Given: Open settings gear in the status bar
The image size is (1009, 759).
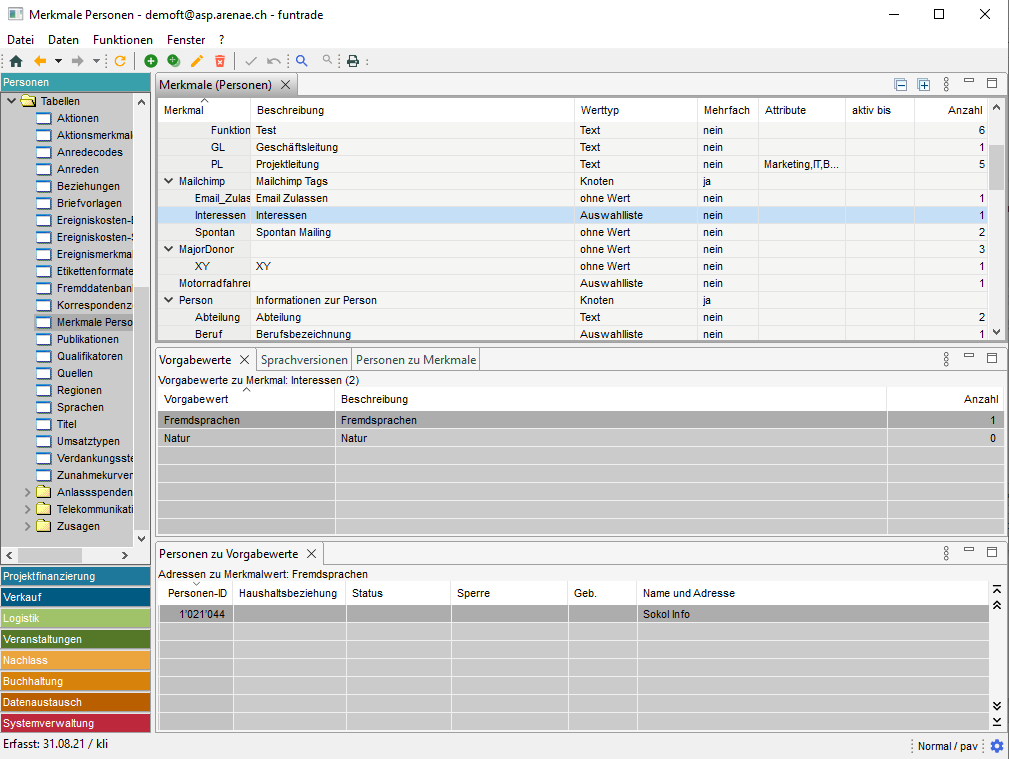Looking at the screenshot, I should [x=996, y=746].
